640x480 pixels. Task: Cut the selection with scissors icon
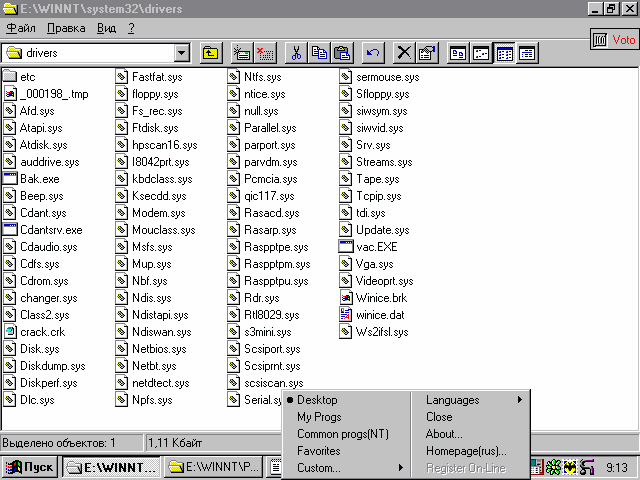[x=296, y=53]
